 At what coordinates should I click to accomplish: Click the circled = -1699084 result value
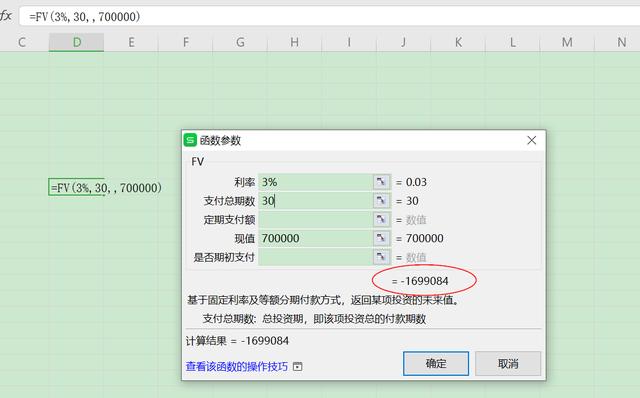pyautogui.click(x=420, y=281)
